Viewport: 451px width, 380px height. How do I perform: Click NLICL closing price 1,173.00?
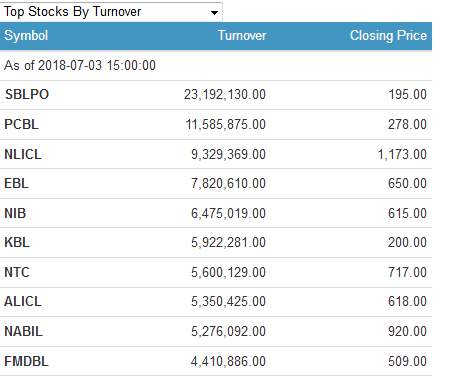pos(402,154)
